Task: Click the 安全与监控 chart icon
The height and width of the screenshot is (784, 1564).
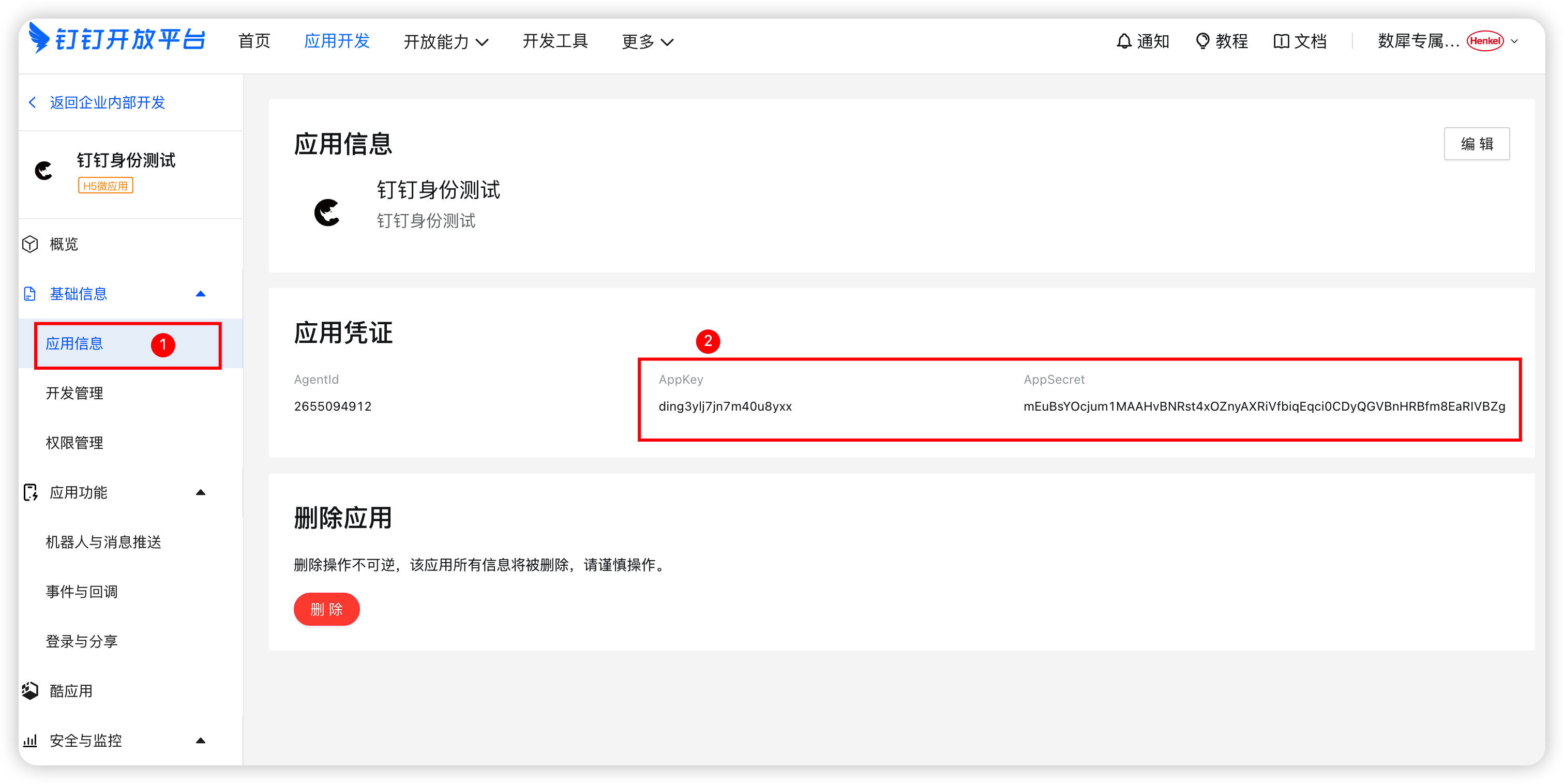Action: [x=30, y=740]
